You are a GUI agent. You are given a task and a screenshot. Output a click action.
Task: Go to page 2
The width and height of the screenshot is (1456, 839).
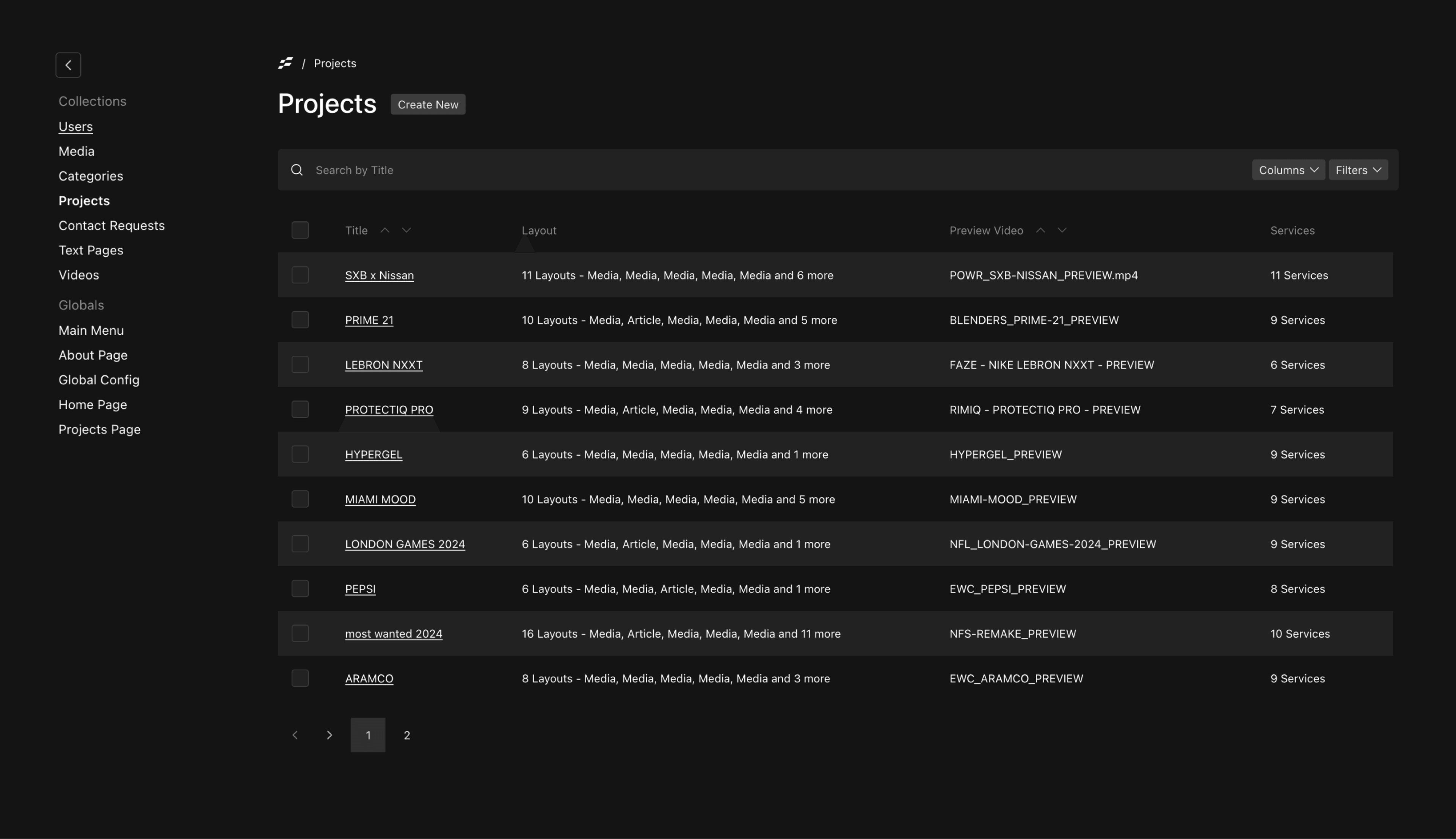pos(407,735)
